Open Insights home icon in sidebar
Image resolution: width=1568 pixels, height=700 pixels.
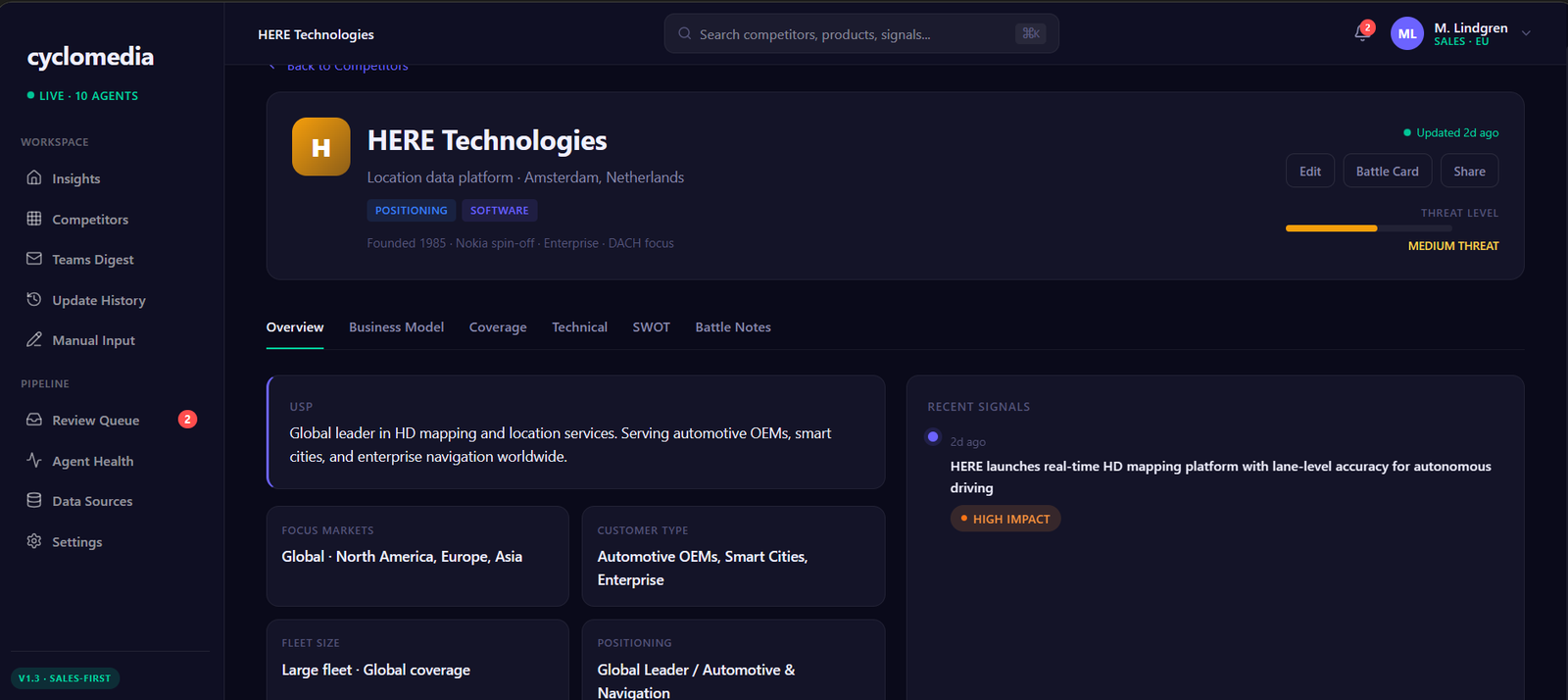coord(34,177)
